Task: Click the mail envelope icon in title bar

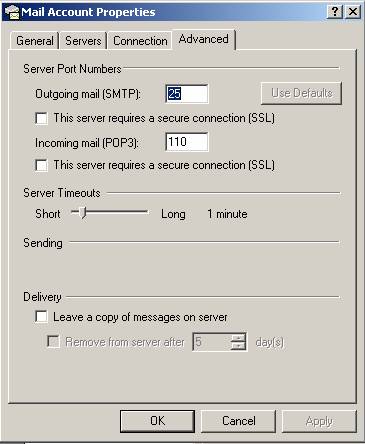Action: point(12,12)
